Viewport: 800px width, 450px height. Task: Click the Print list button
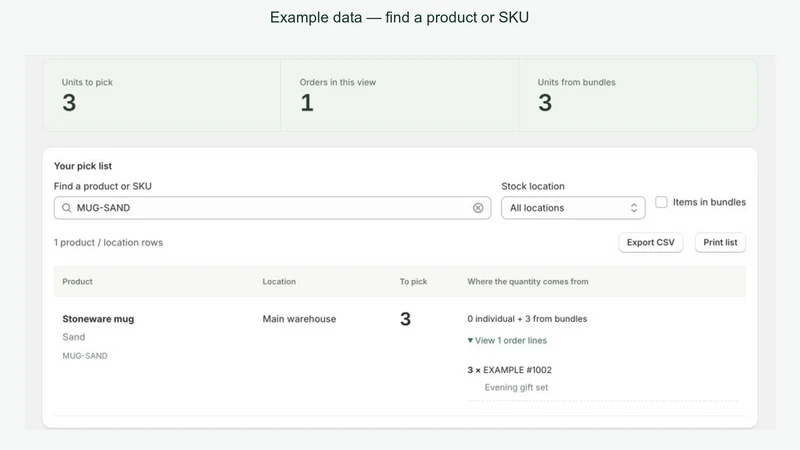coord(720,242)
